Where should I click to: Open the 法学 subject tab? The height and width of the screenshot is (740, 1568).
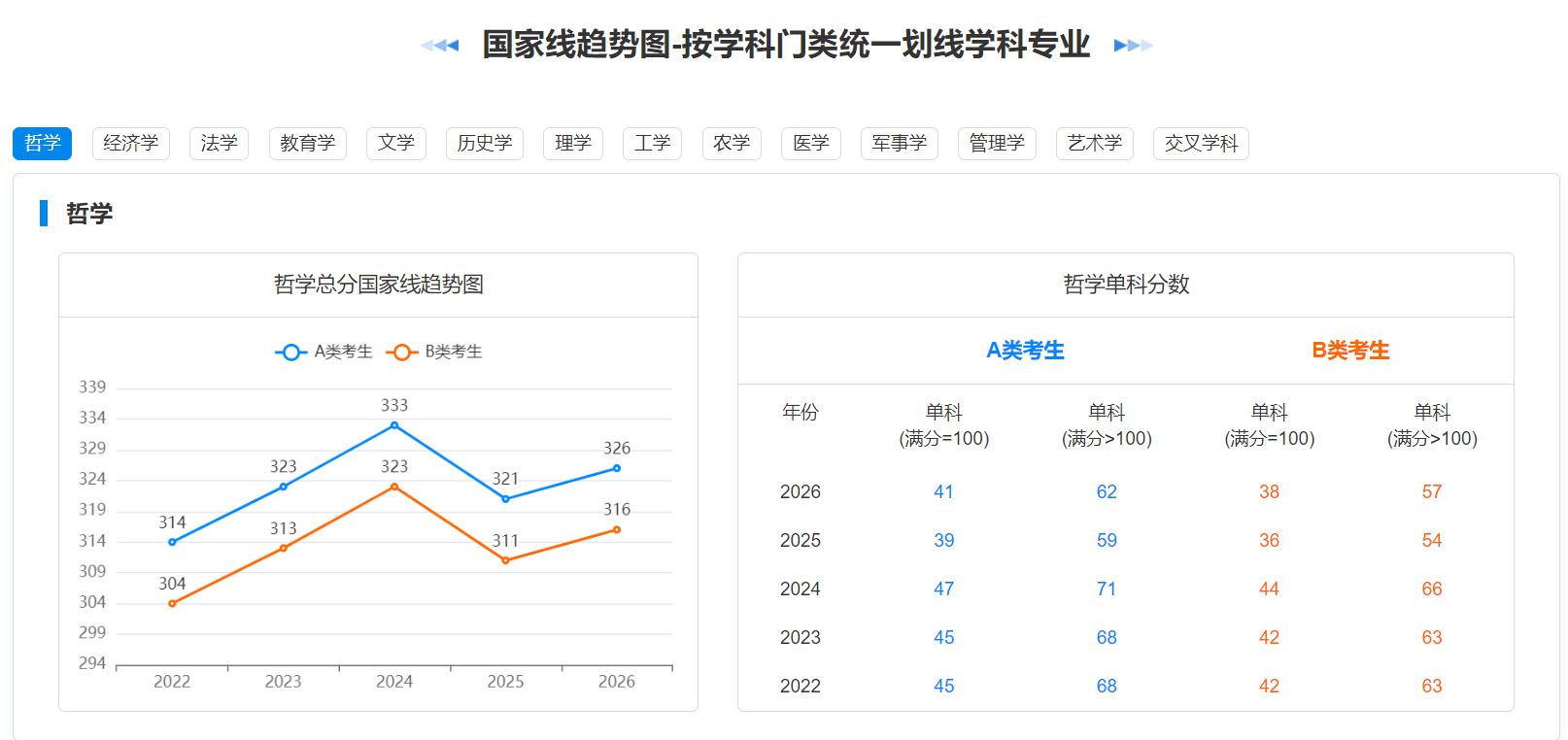[x=220, y=144]
